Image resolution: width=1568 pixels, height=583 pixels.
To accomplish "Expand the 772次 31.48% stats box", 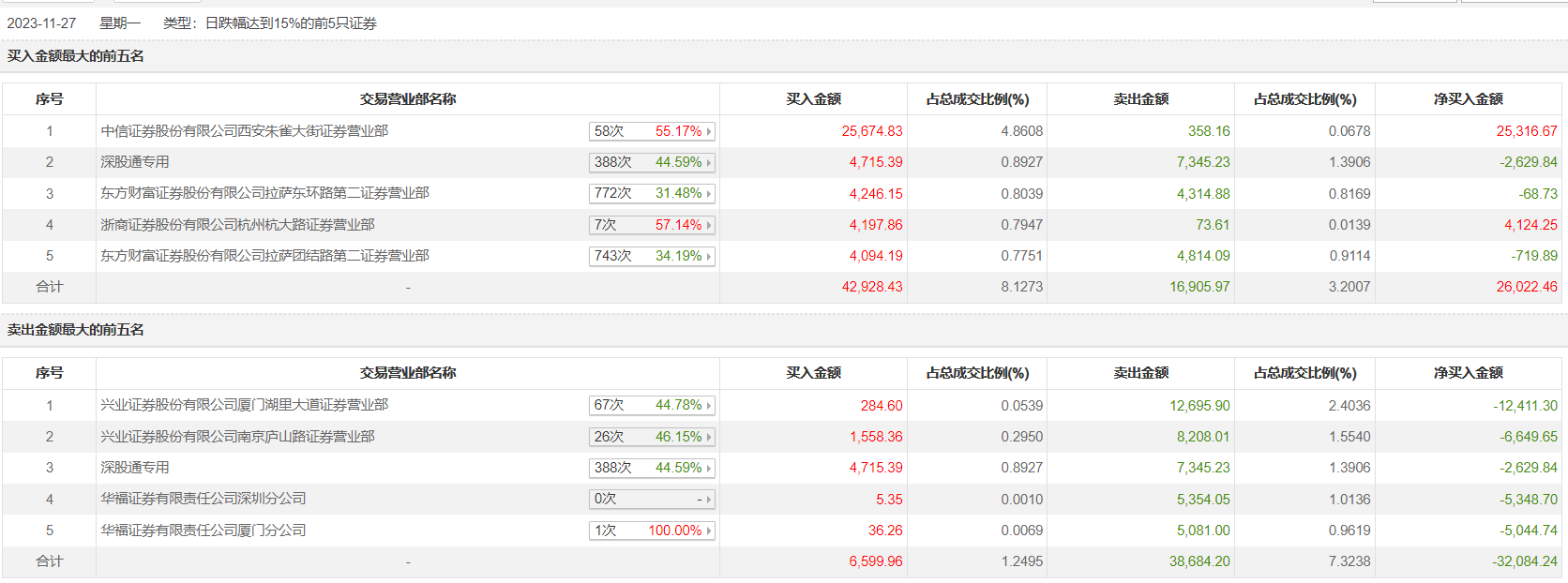I will click(652, 194).
